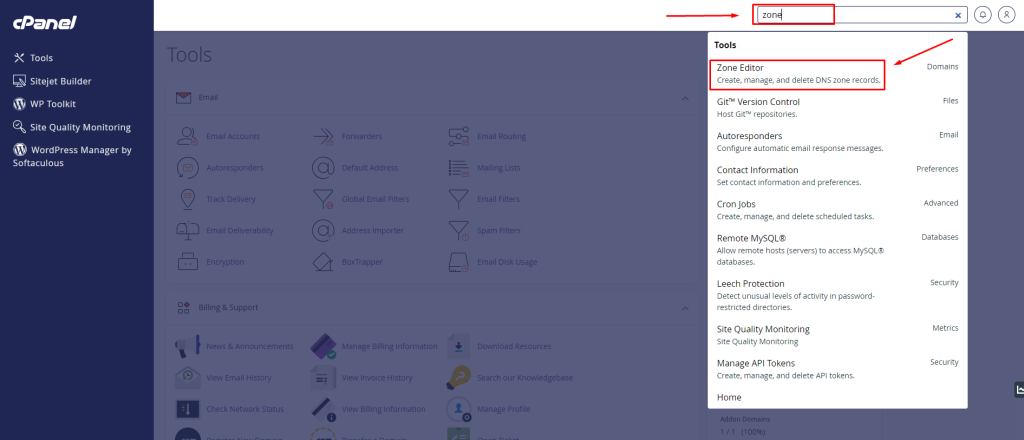Open Email Routing icon

(x=459, y=136)
